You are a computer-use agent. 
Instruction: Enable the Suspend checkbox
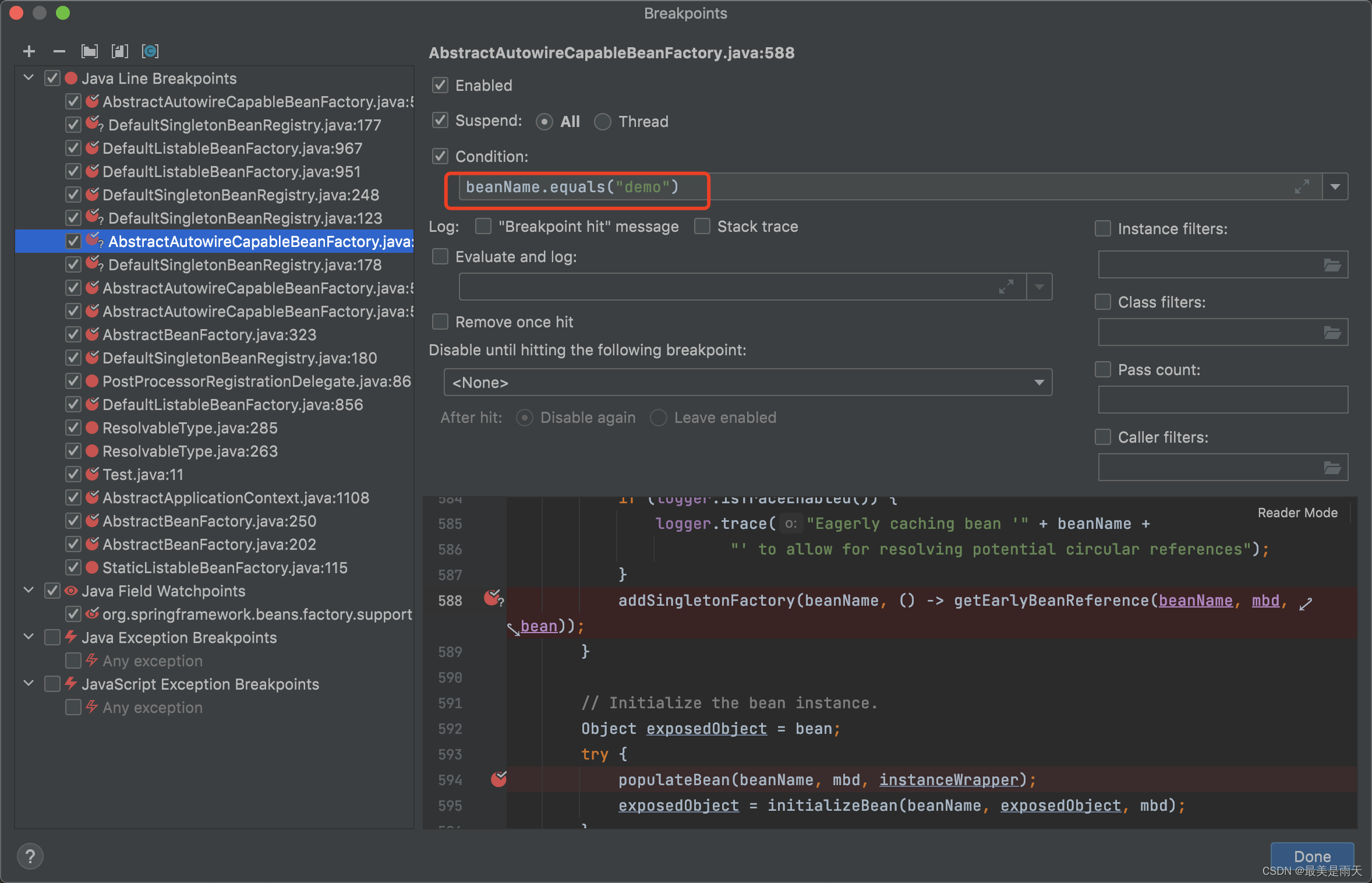(x=438, y=121)
